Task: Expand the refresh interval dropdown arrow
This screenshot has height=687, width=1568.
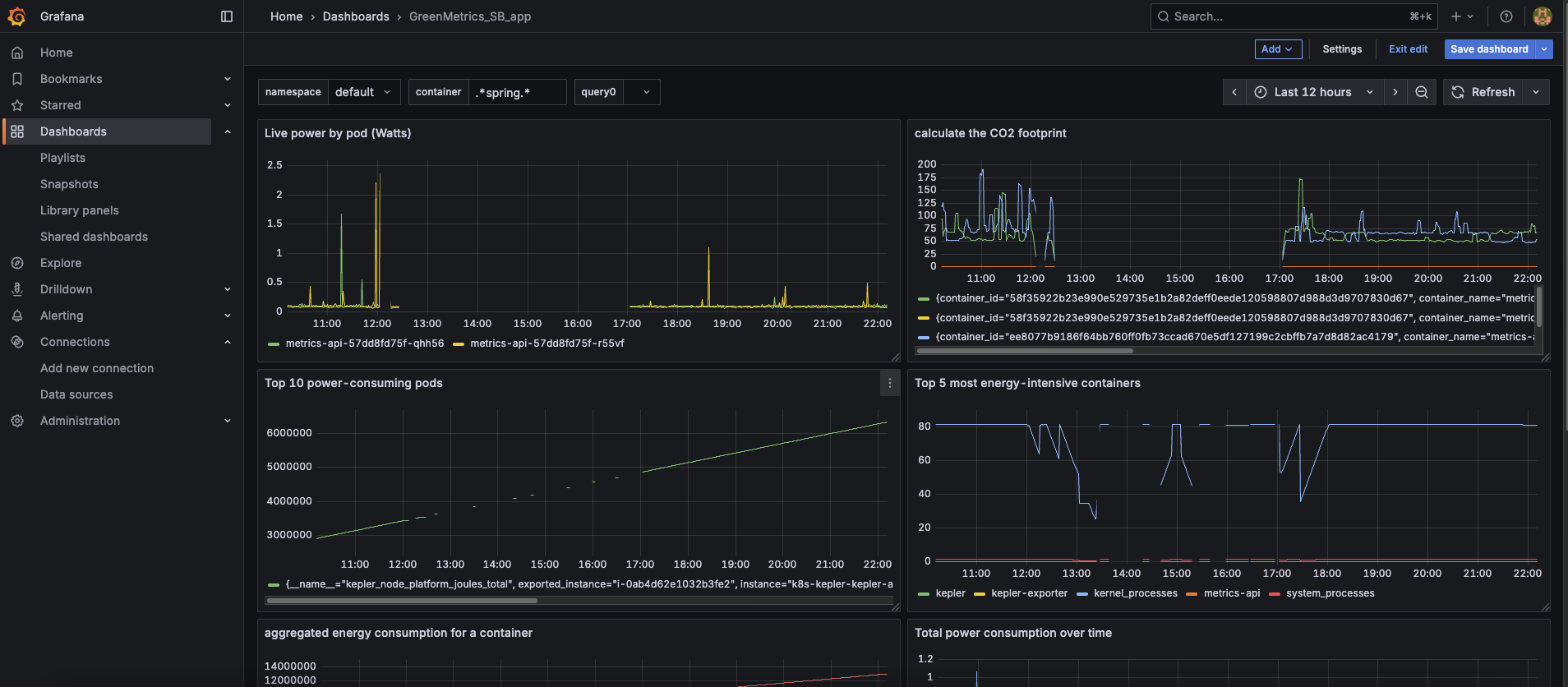Action: [1536, 92]
